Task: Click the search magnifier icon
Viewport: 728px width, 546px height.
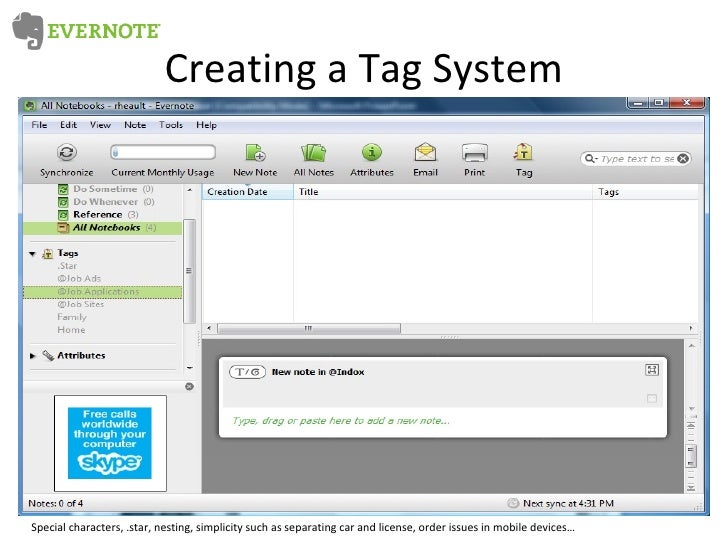Action: pyautogui.click(x=590, y=159)
